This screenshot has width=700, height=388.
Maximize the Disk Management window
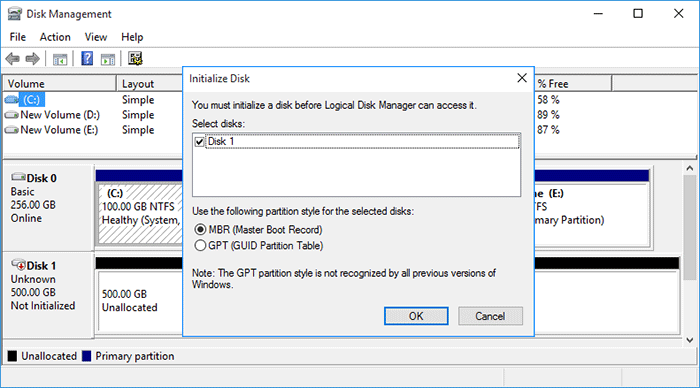[x=638, y=14]
